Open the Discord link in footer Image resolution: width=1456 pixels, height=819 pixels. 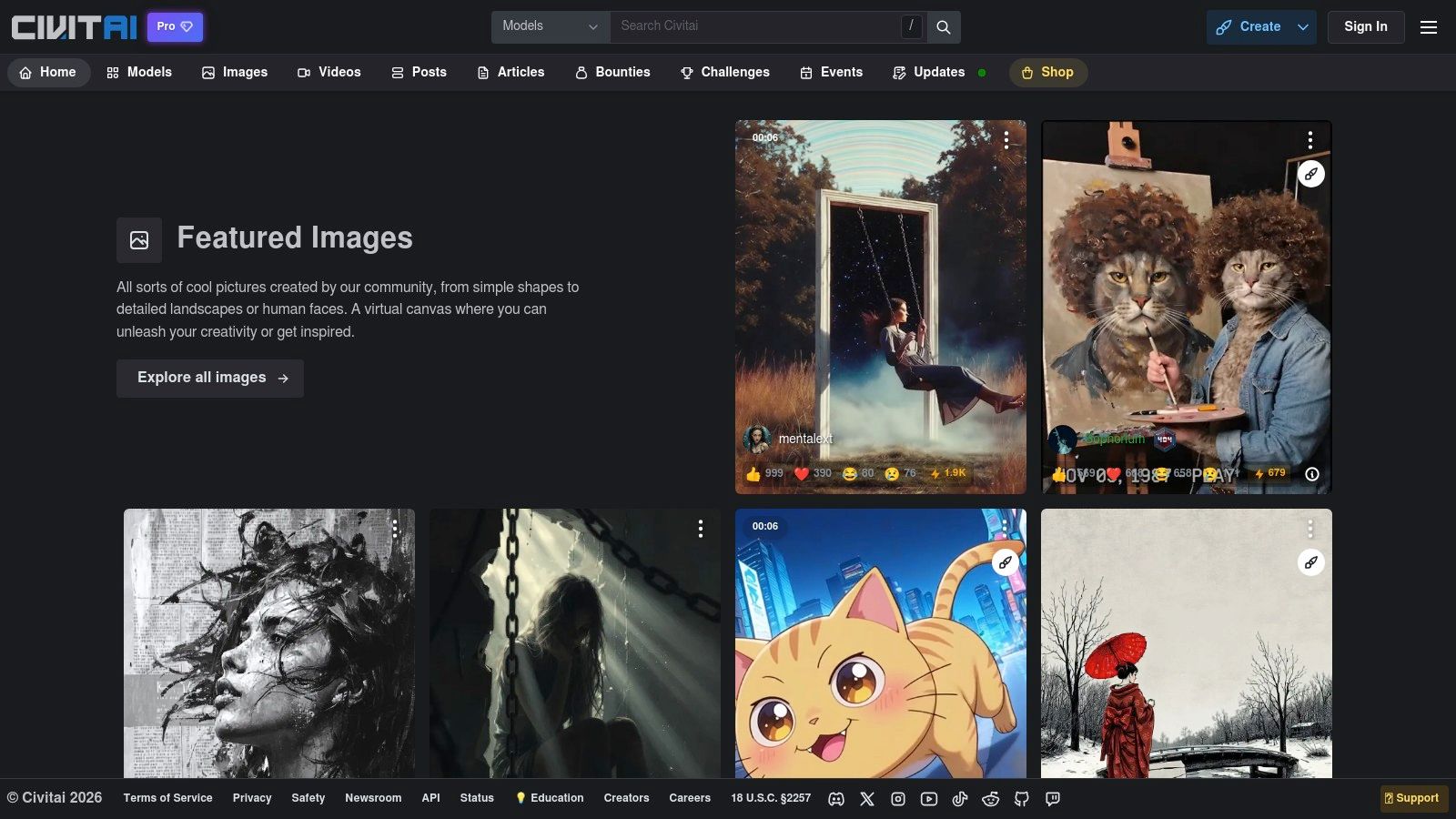tap(836, 799)
